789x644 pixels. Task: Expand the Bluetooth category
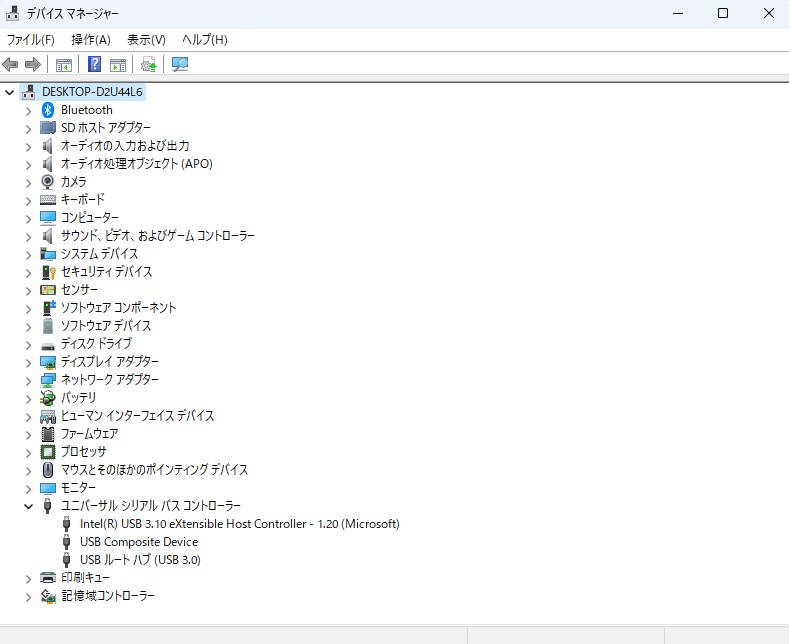(29, 111)
